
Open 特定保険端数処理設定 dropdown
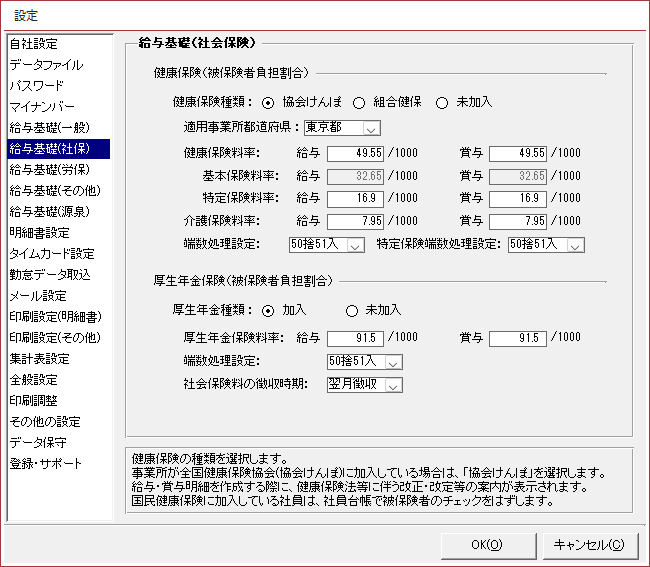575,244
